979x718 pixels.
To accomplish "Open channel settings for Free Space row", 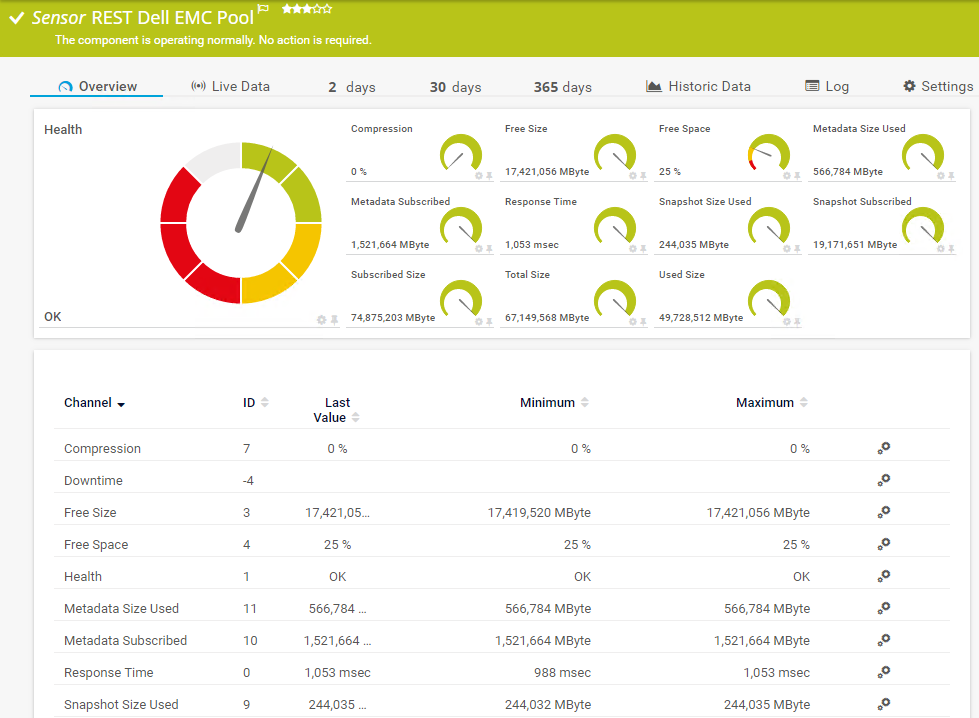I will [883, 545].
